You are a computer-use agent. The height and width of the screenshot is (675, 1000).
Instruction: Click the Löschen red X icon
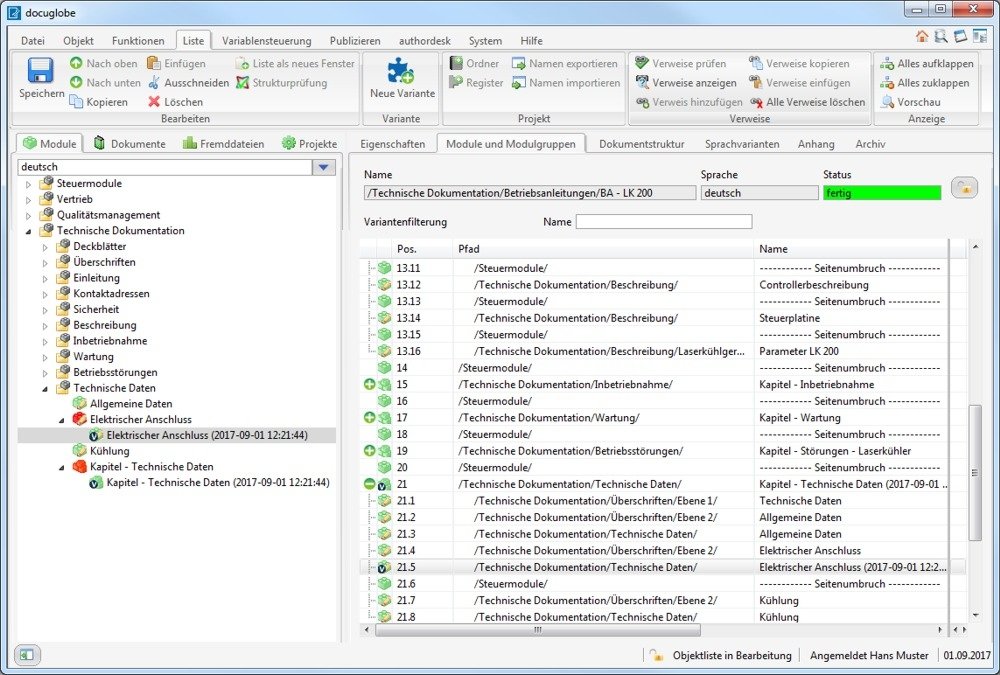click(155, 102)
